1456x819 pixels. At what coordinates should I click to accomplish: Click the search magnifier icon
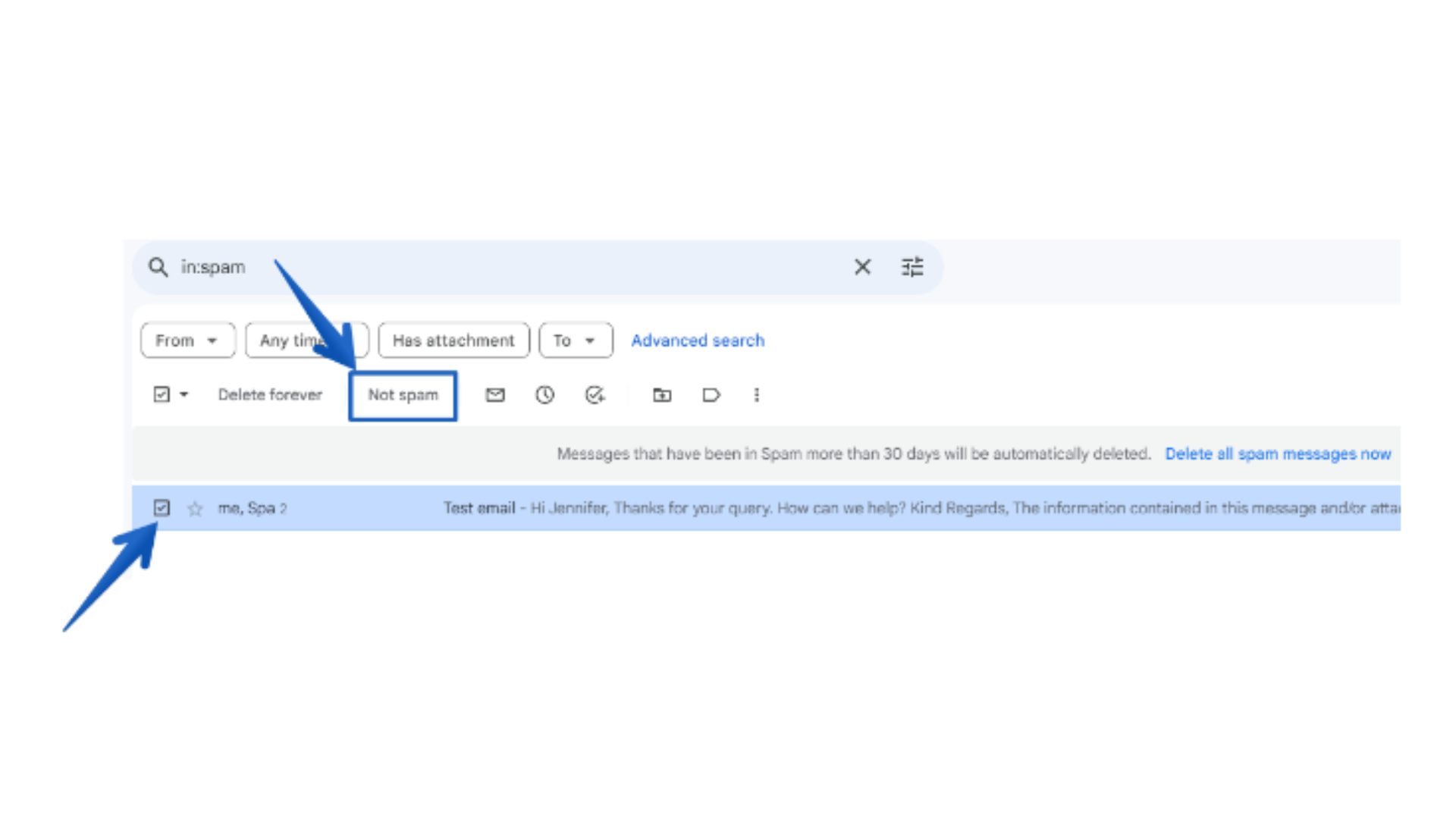(x=158, y=267)
